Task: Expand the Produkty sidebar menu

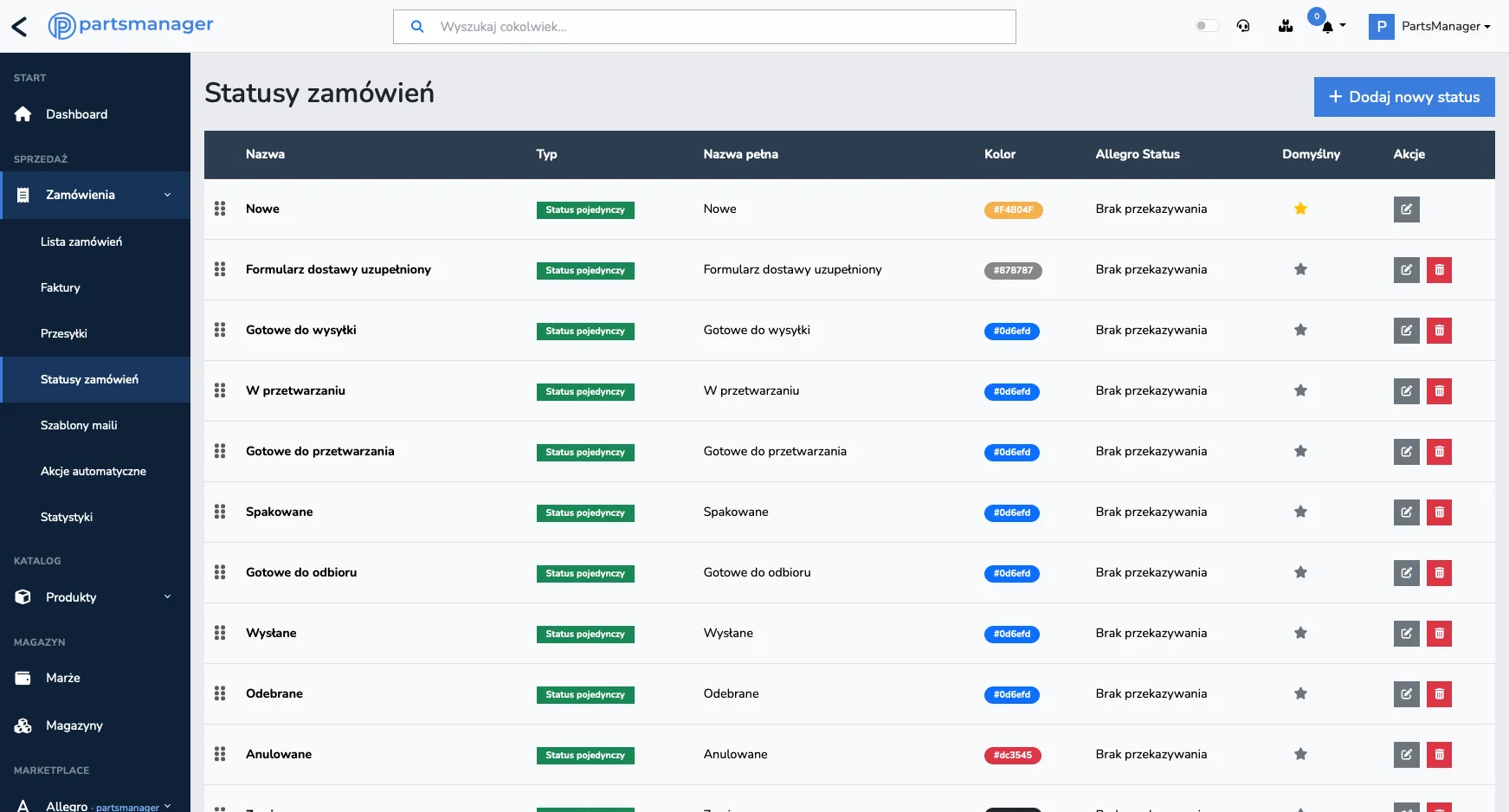Action: (x=95, y=597)
